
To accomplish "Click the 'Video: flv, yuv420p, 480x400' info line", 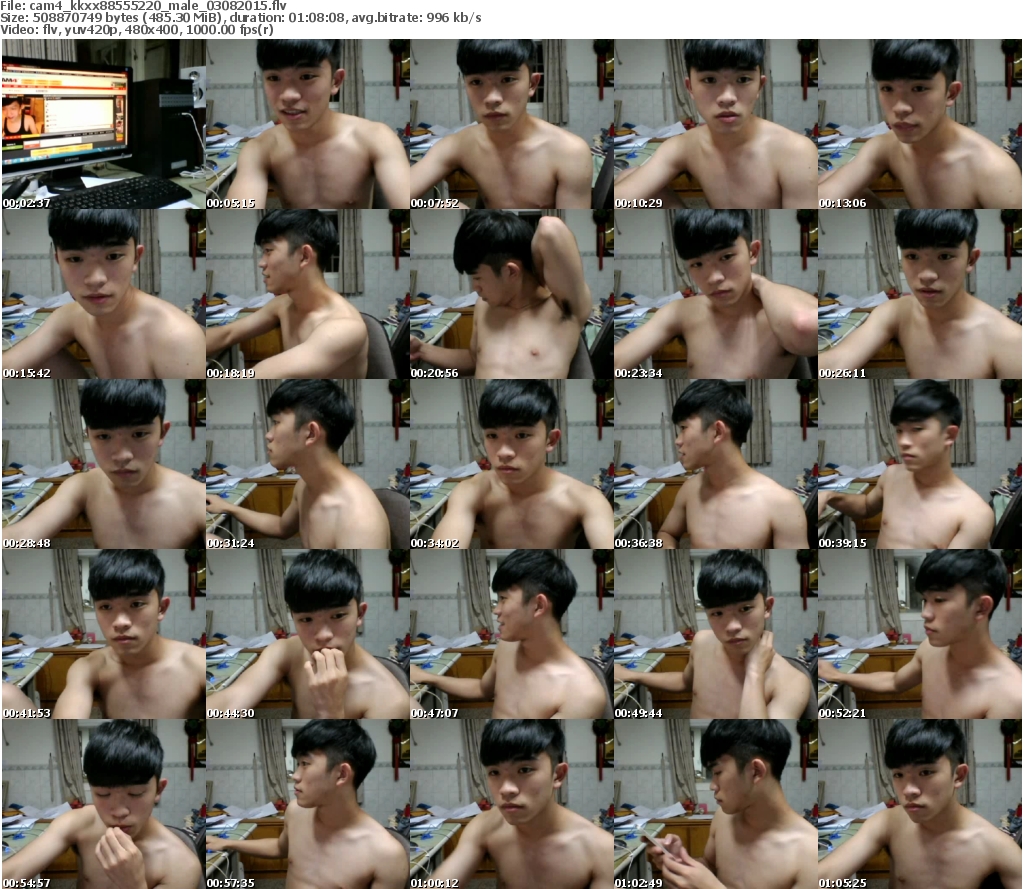I will [136, 29].
